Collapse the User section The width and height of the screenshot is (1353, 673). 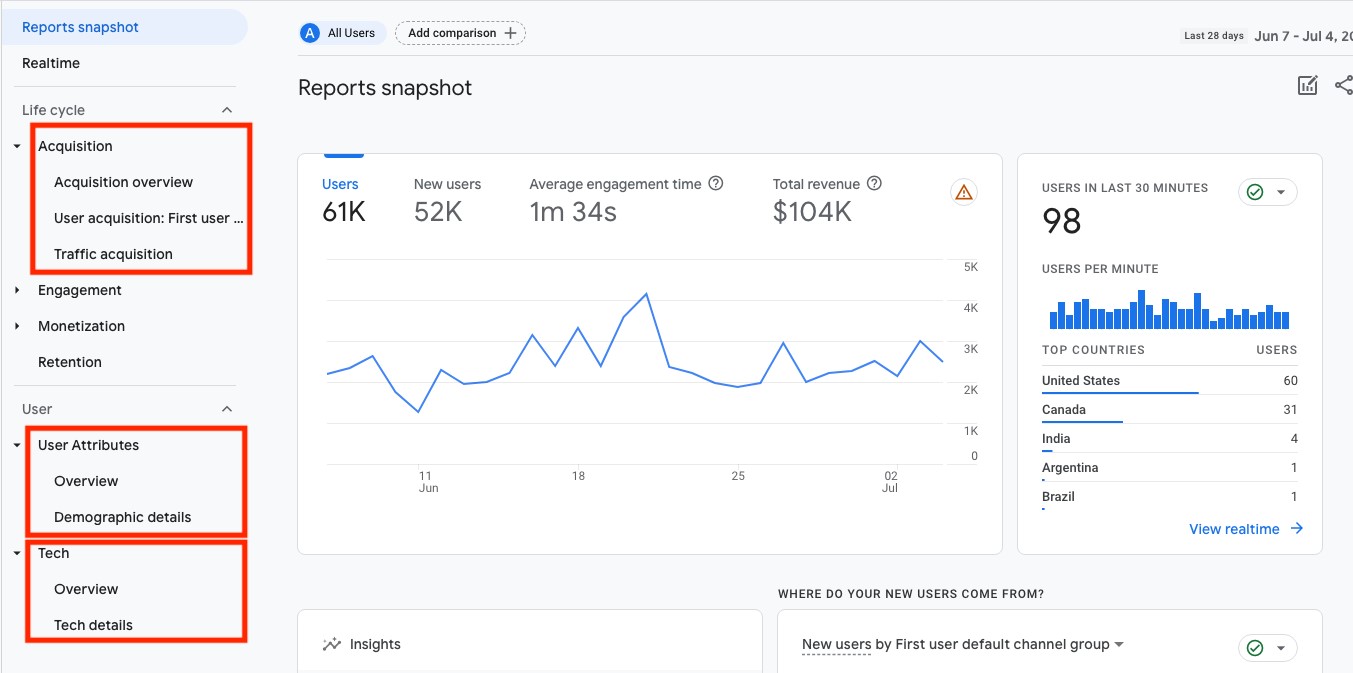pos(227,408)
